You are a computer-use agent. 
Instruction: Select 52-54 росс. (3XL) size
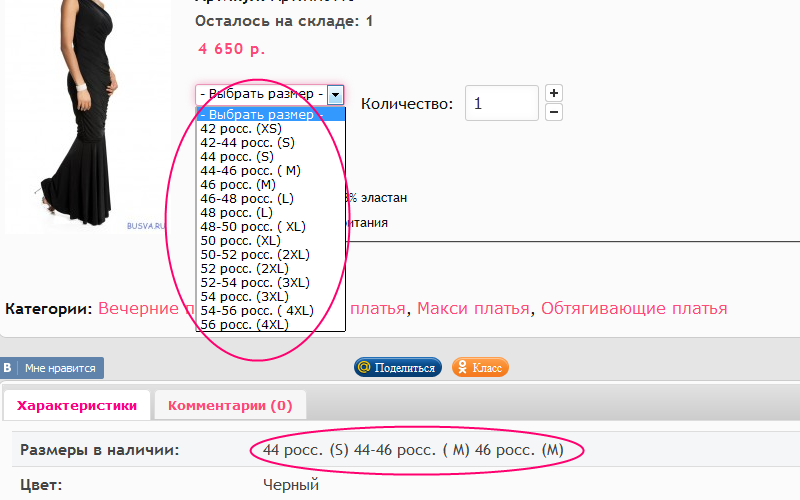[x=254, y=283]
